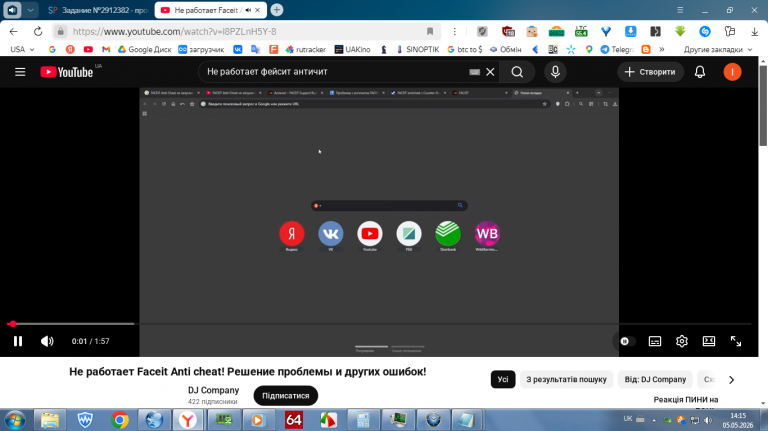The height and width of the screenshot is (431, 768).
Task: Bookmark this page with ribbon icon
Action: click(430, 31)
